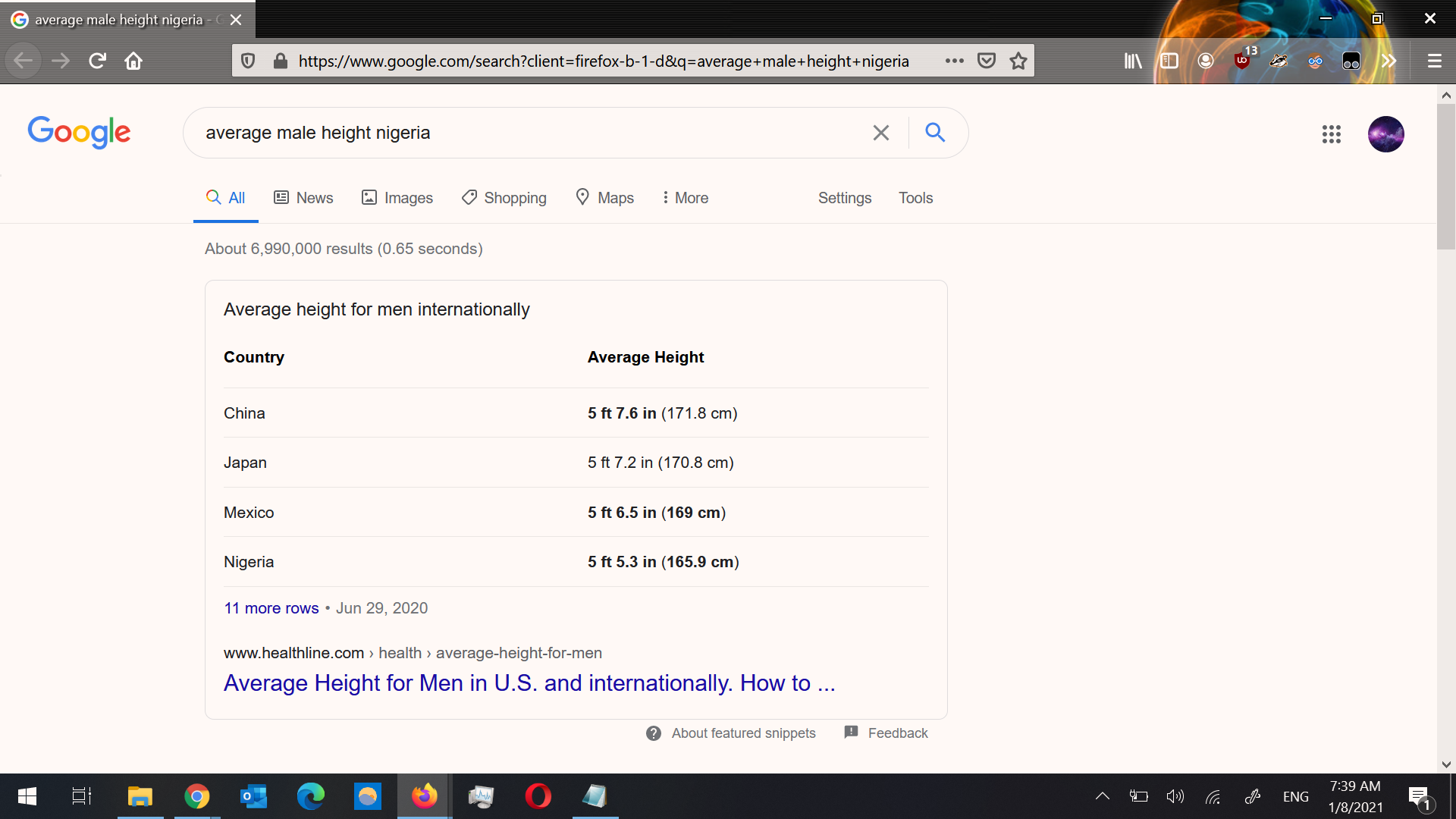The width and height of the screenshot is (1456, 819).
Task: Save page to Pocket
Action: (x=986, y=61)
